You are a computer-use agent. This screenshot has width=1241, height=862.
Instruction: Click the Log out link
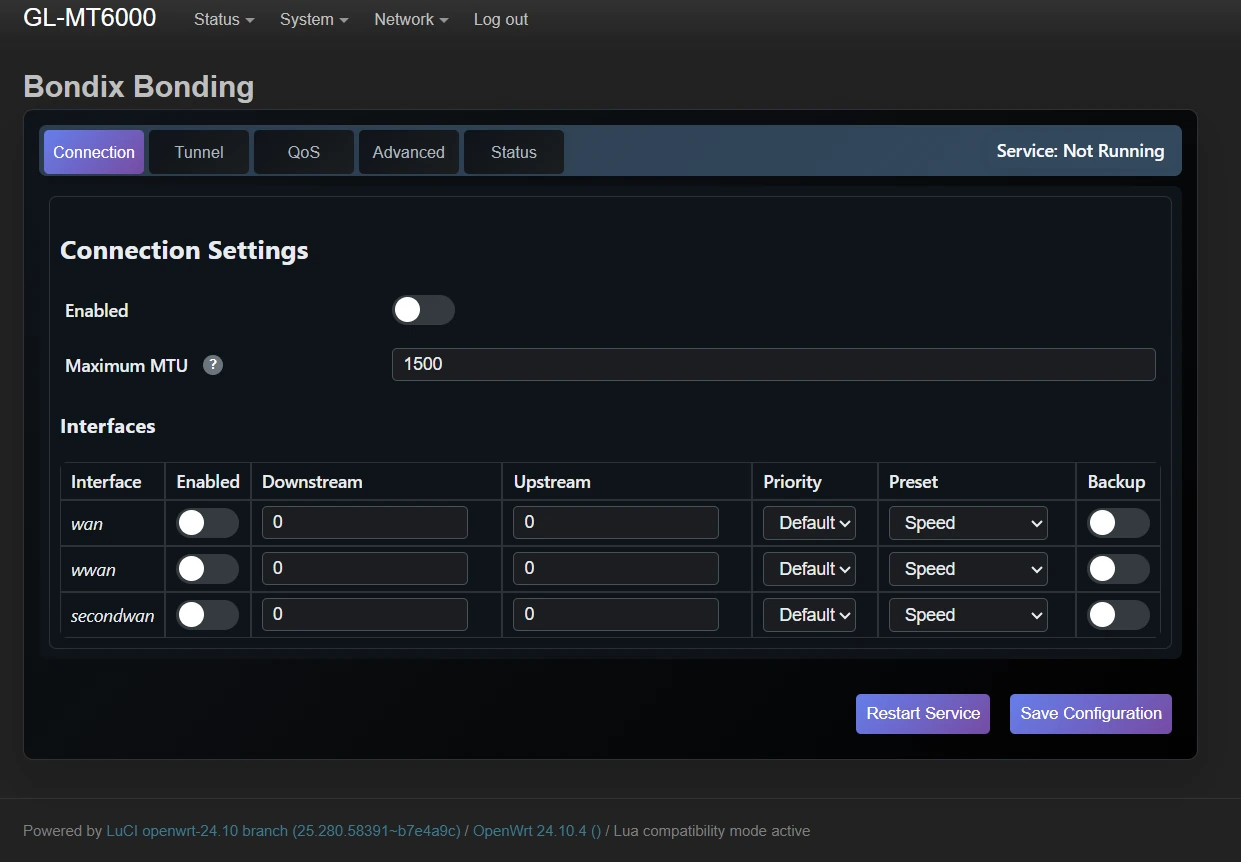(x=501, y=19)
